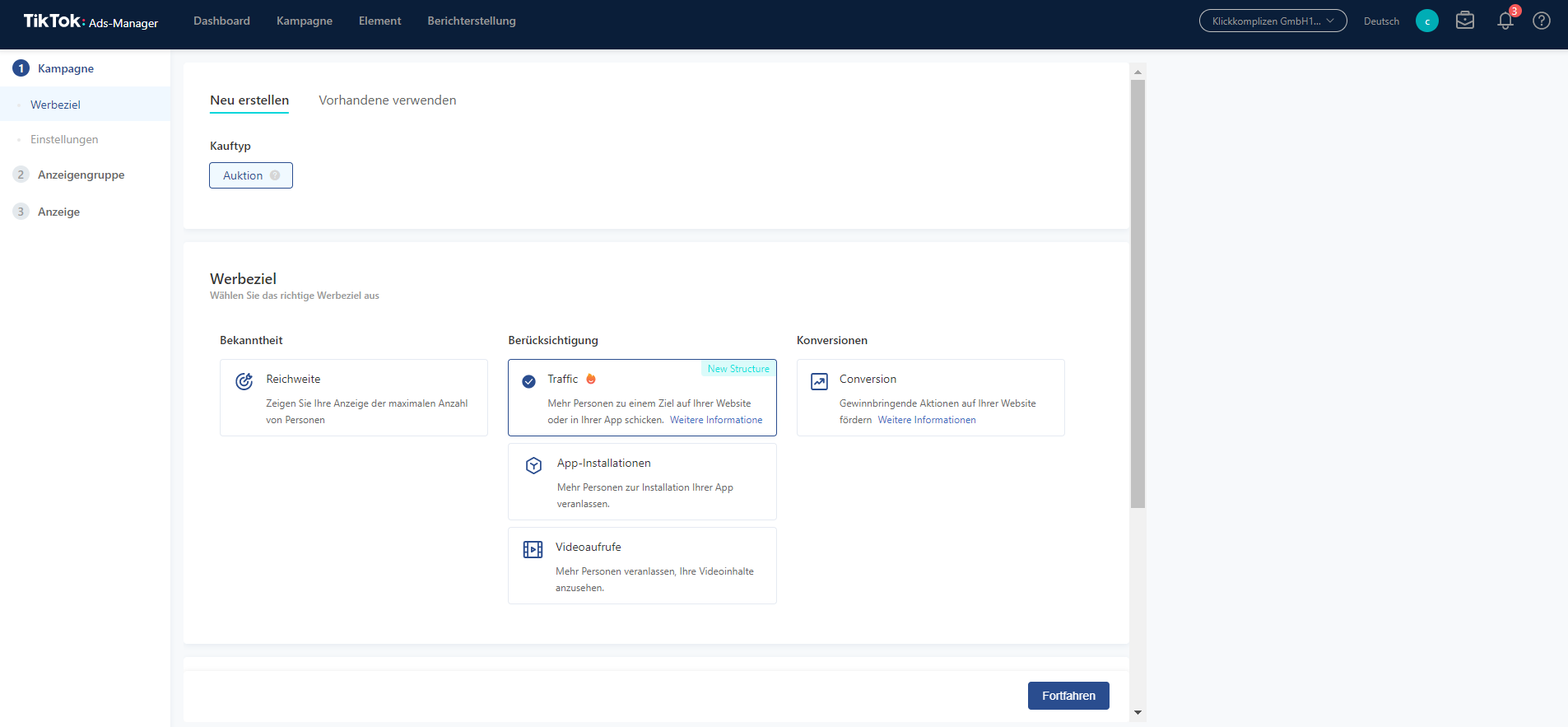
Task: Click the Fortfahren button
Action: click(1068, 696)
